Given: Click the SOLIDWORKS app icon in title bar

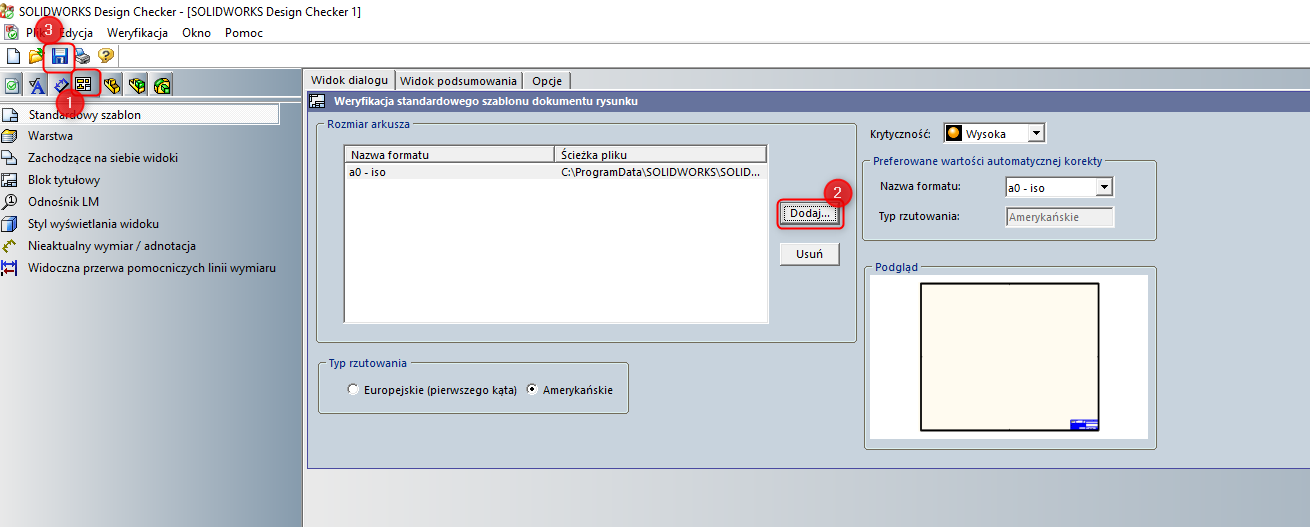Looking at the screenshot, I should coord(8,11).
